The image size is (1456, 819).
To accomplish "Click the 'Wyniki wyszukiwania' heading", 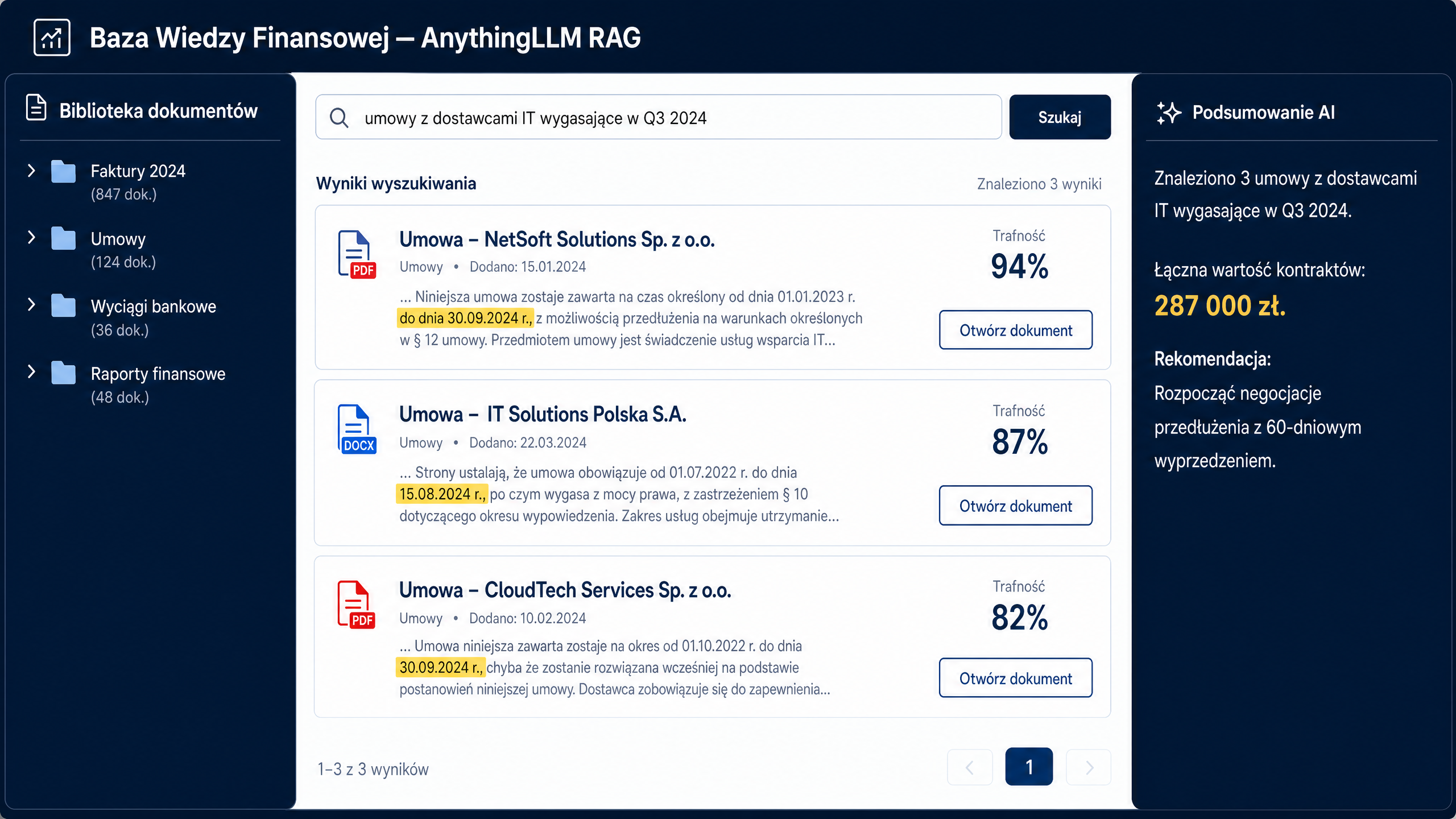I will (x=396, y=184).
